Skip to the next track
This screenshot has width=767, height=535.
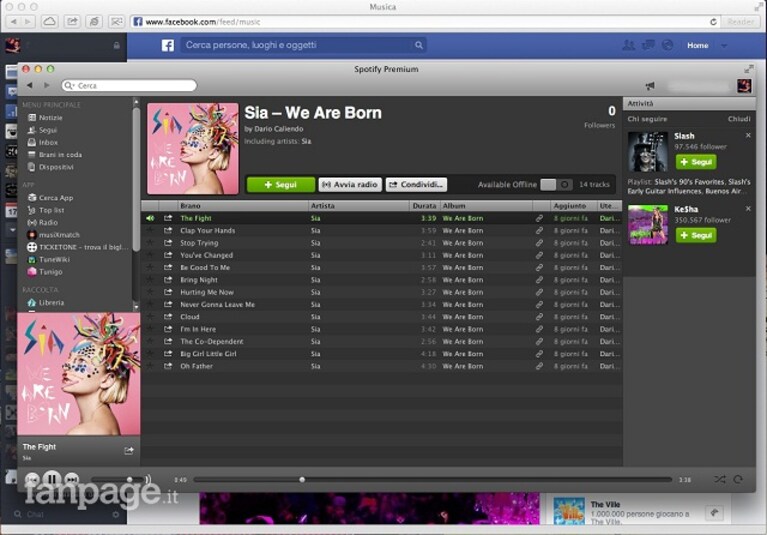pos(71,479)
